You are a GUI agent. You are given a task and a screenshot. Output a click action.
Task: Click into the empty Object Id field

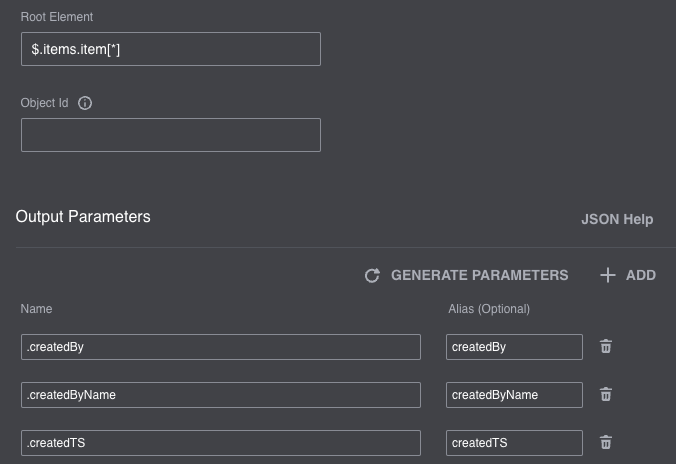coord(170,135)
